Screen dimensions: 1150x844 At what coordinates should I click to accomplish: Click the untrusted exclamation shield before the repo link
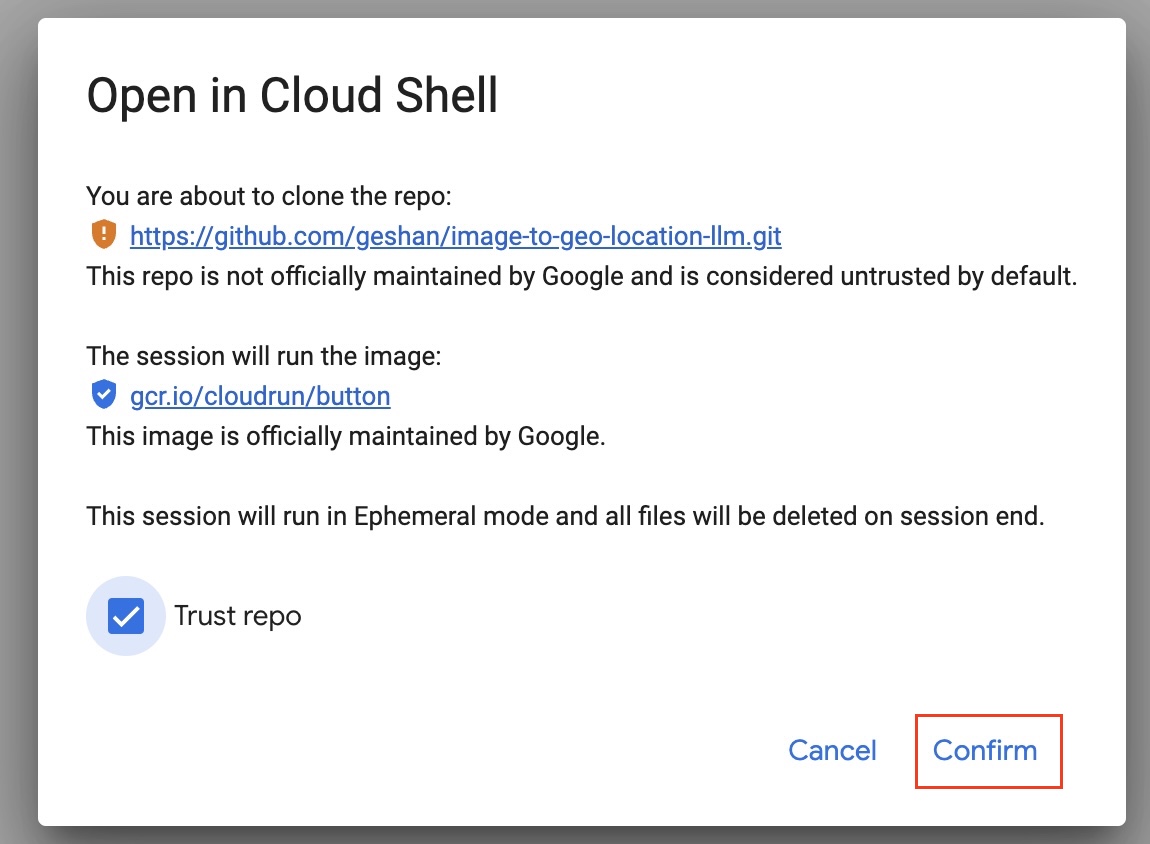(104, 236)
